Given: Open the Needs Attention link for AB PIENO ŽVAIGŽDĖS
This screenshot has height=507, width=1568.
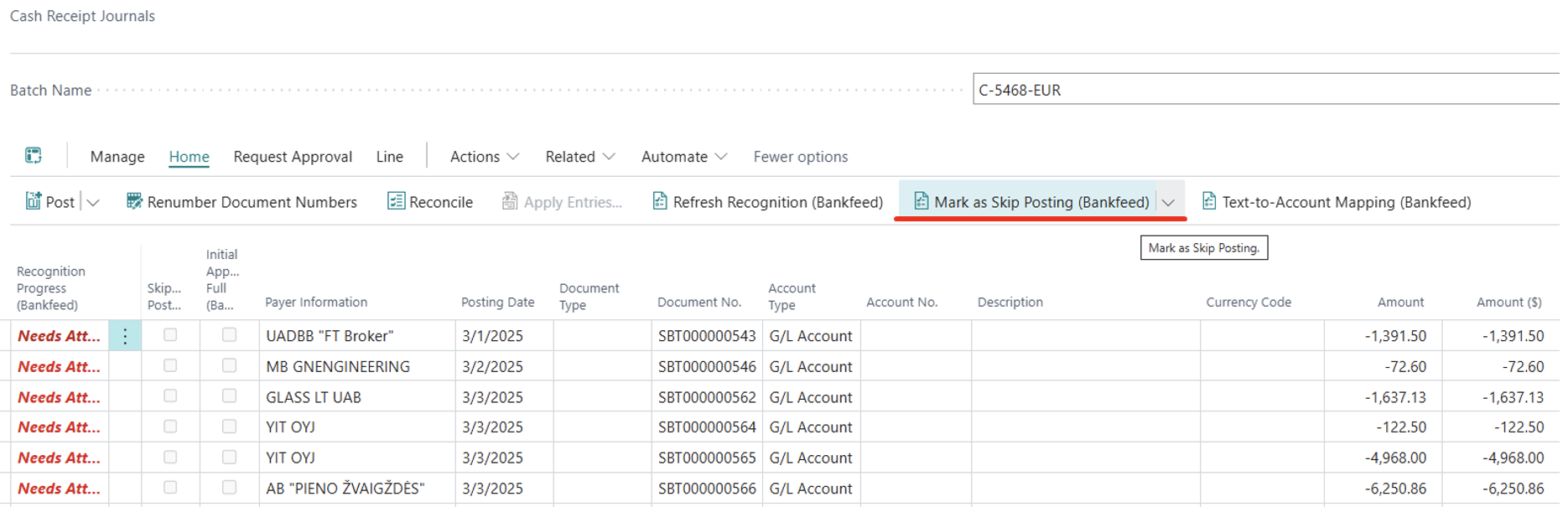Looking at the screenshot, I should click(x=59, y=489).
